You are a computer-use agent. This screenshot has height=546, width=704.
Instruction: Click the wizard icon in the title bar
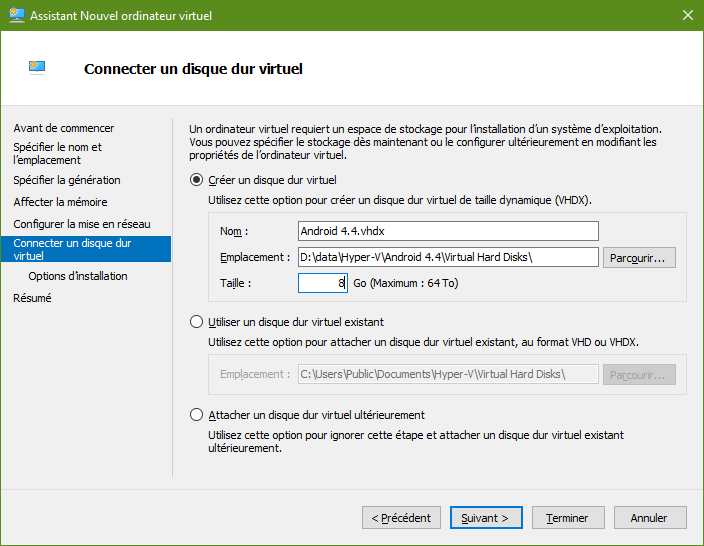click(x=17, y=15)
